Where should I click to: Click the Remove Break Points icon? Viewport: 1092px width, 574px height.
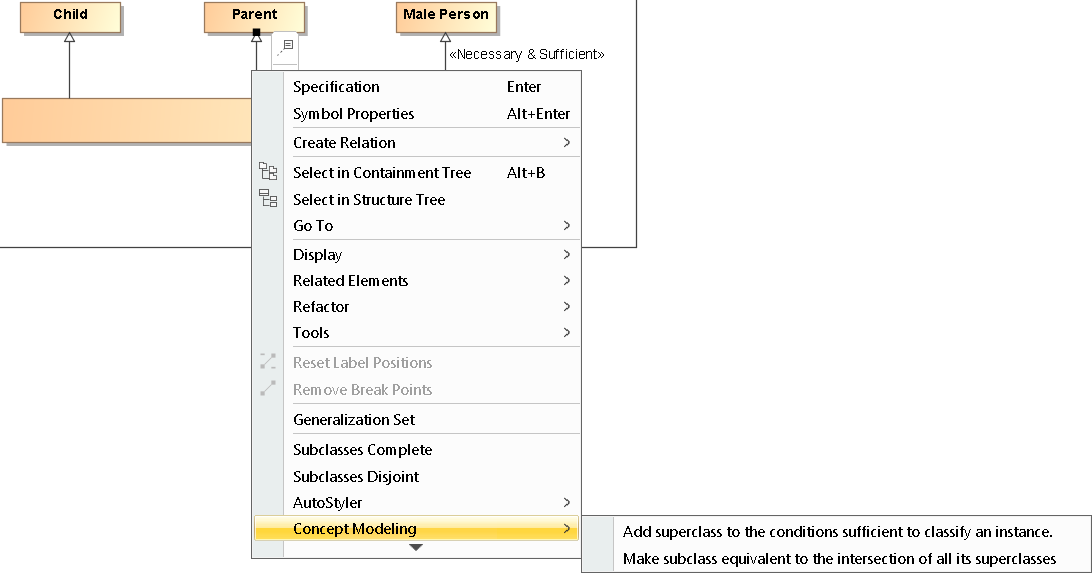pos(268,389)
